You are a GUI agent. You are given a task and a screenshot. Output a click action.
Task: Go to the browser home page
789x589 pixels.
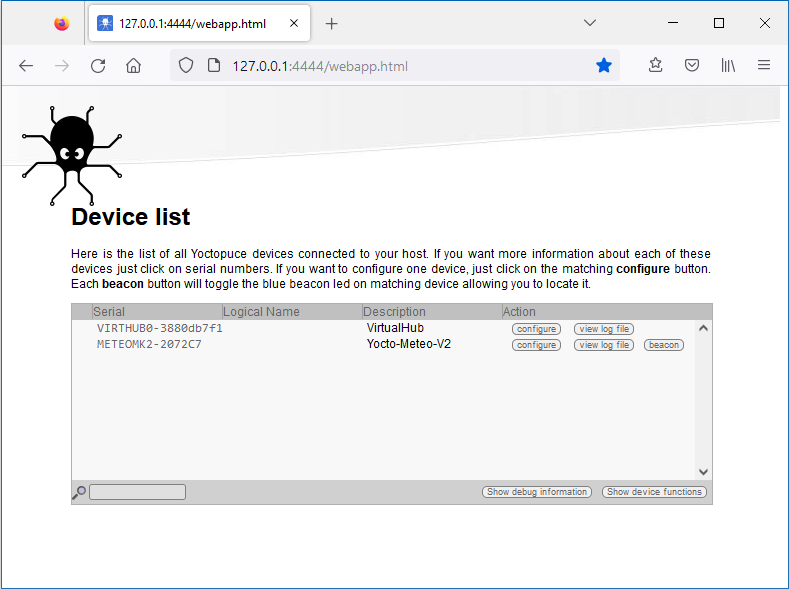[133, 66]
